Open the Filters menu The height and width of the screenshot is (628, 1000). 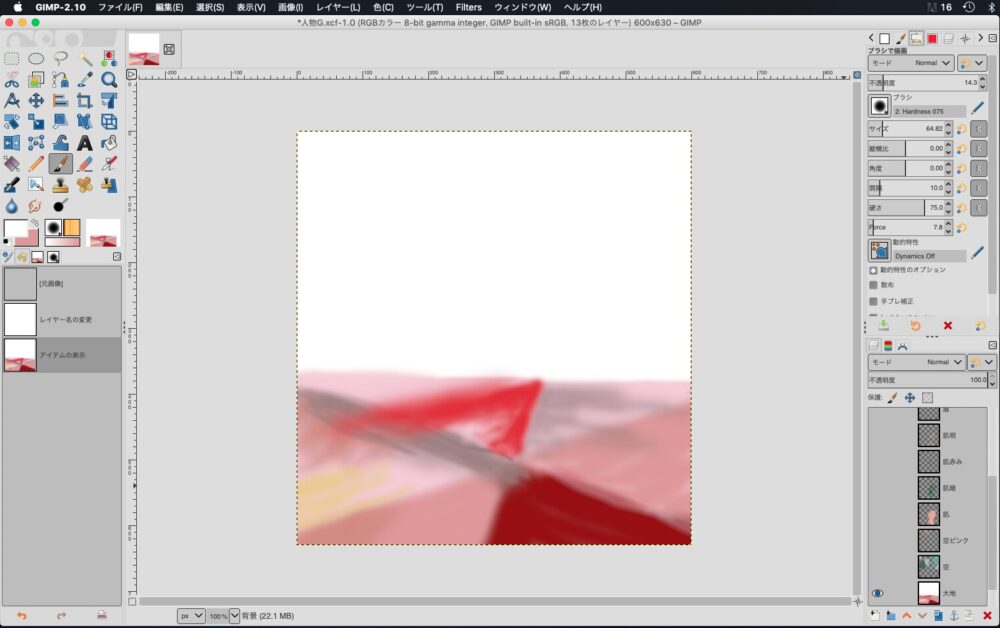468,7
